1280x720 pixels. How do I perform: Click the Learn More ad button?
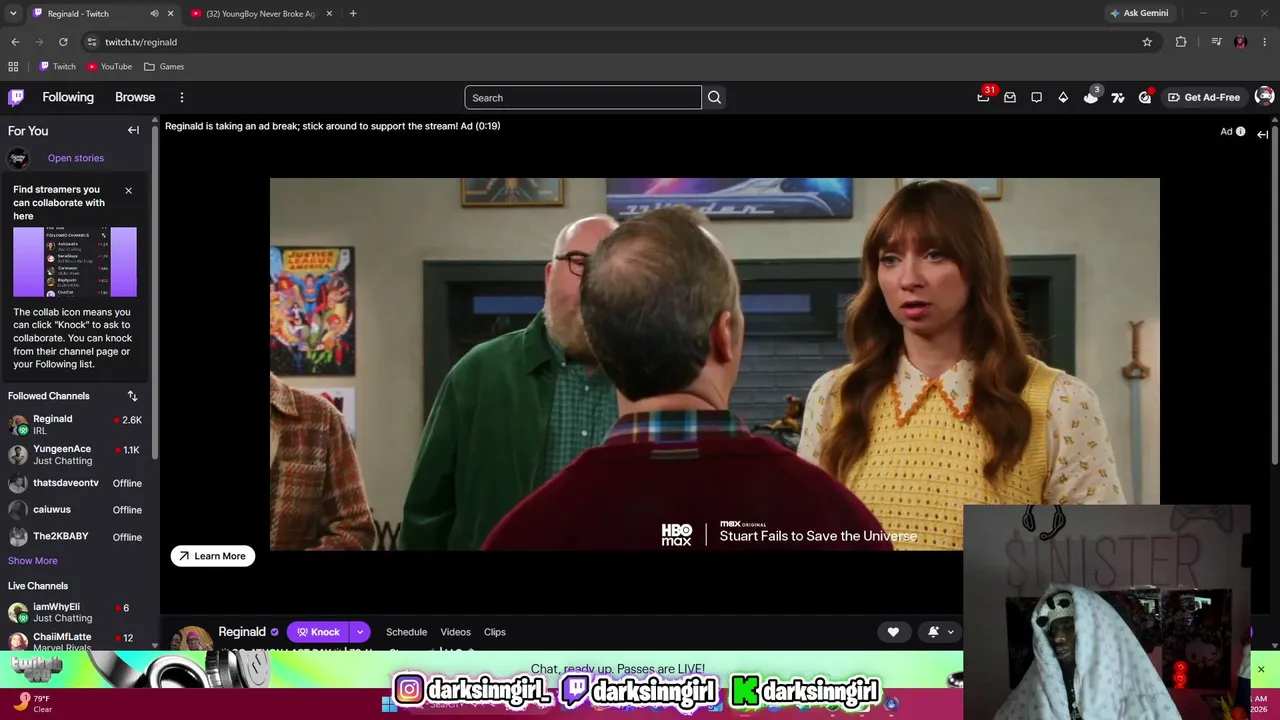(213, 556)
